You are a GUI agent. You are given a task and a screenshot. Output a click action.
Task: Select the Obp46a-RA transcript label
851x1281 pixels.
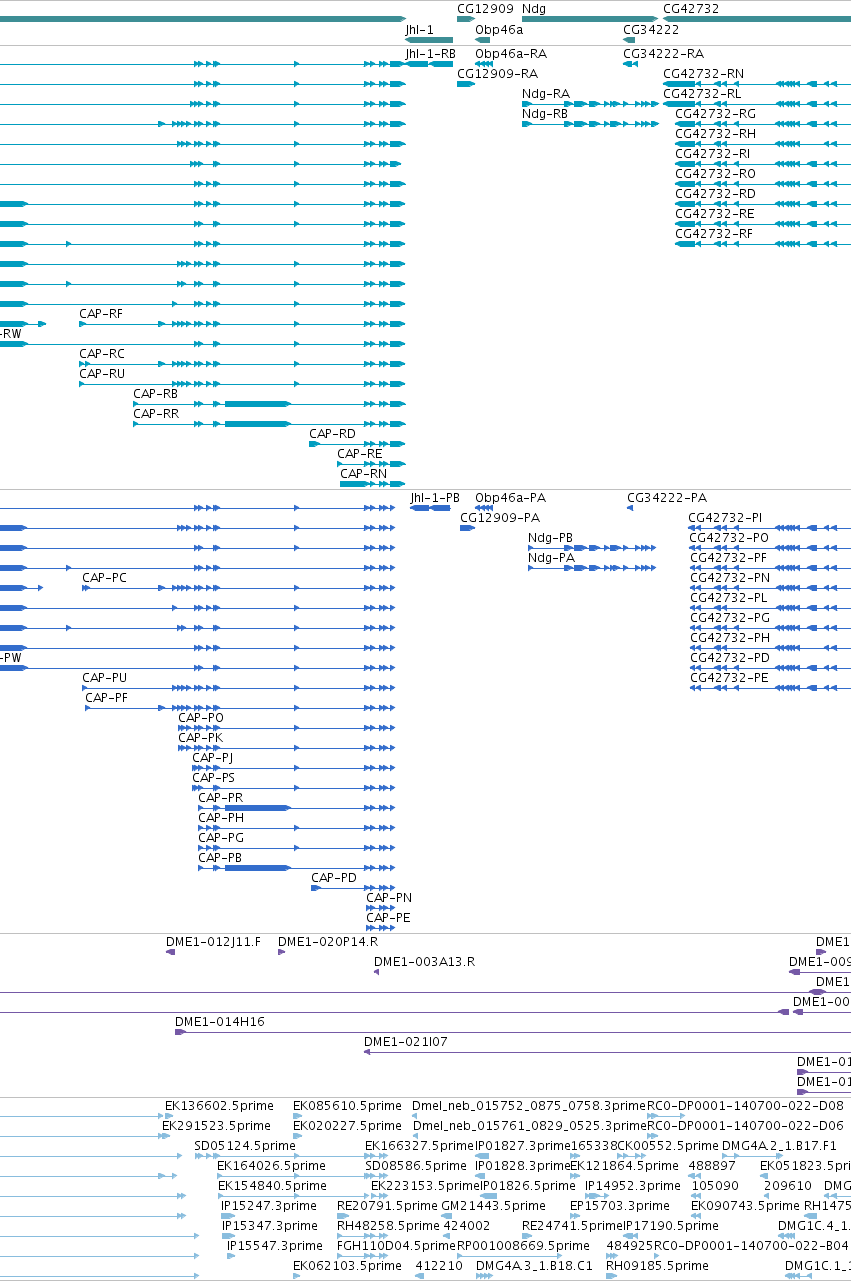[511, 54]
